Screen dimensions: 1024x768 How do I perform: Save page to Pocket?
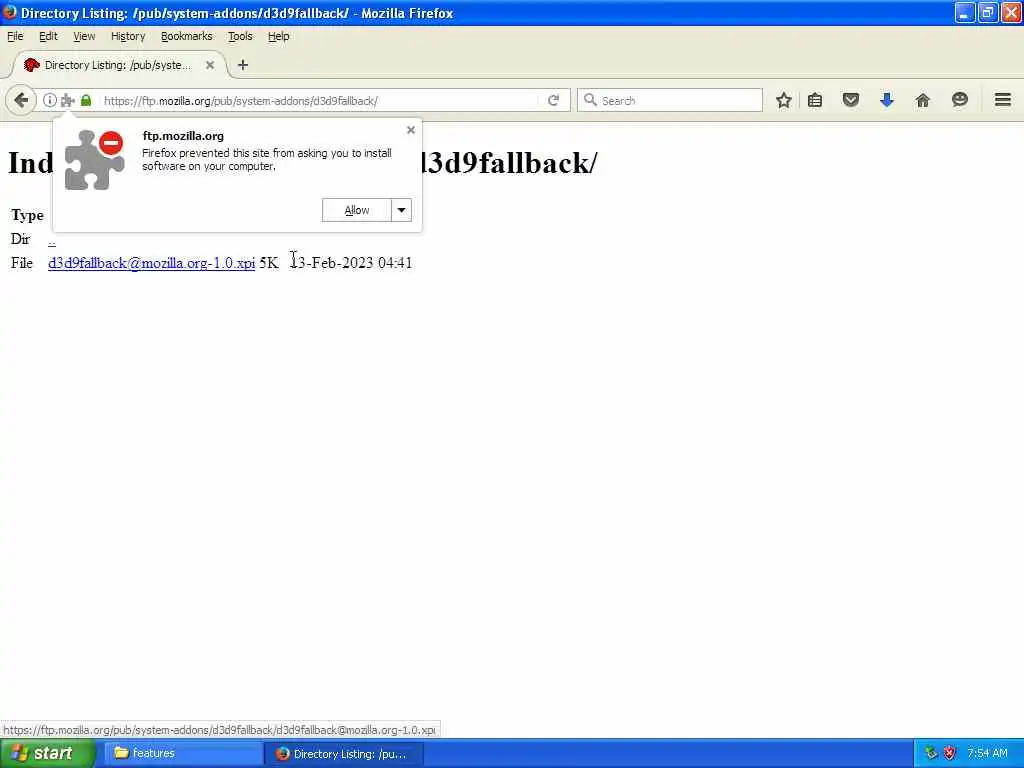(850, 101)
